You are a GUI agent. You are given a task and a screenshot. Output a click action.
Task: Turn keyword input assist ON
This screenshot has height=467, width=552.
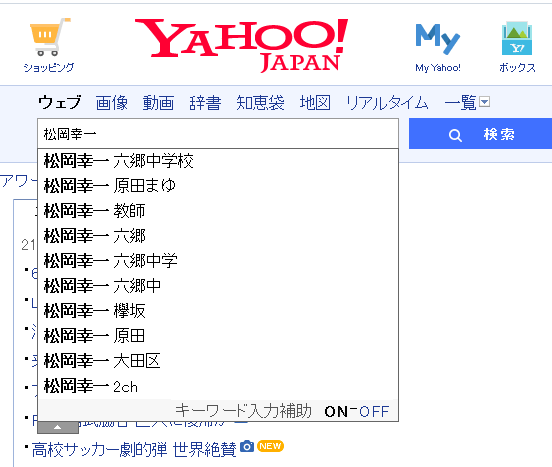tap(336, 411)
